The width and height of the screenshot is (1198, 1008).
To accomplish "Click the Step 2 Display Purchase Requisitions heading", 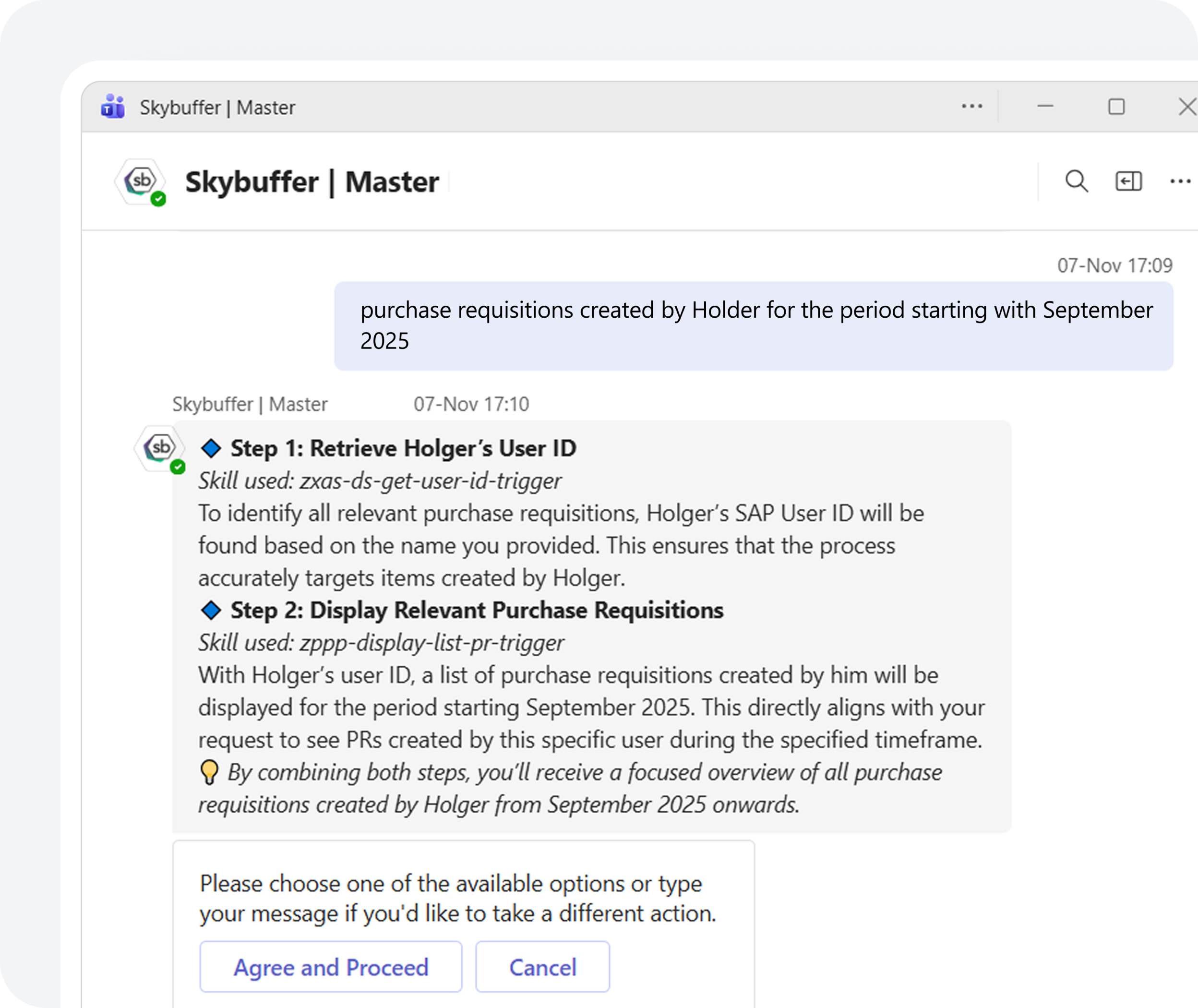I will tap(477, 610).
